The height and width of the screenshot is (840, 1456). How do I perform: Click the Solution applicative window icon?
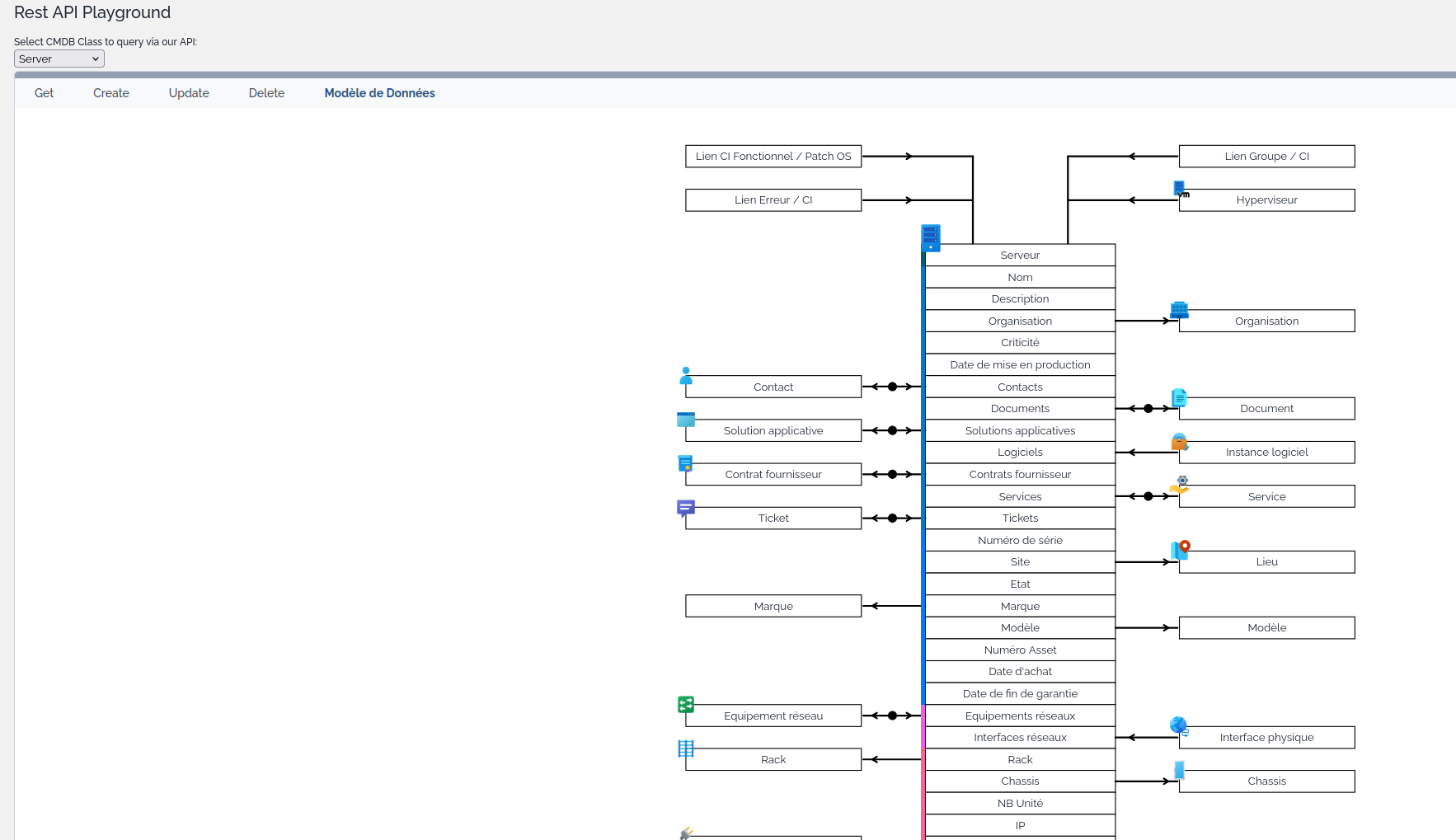click(x=686, y=420)
